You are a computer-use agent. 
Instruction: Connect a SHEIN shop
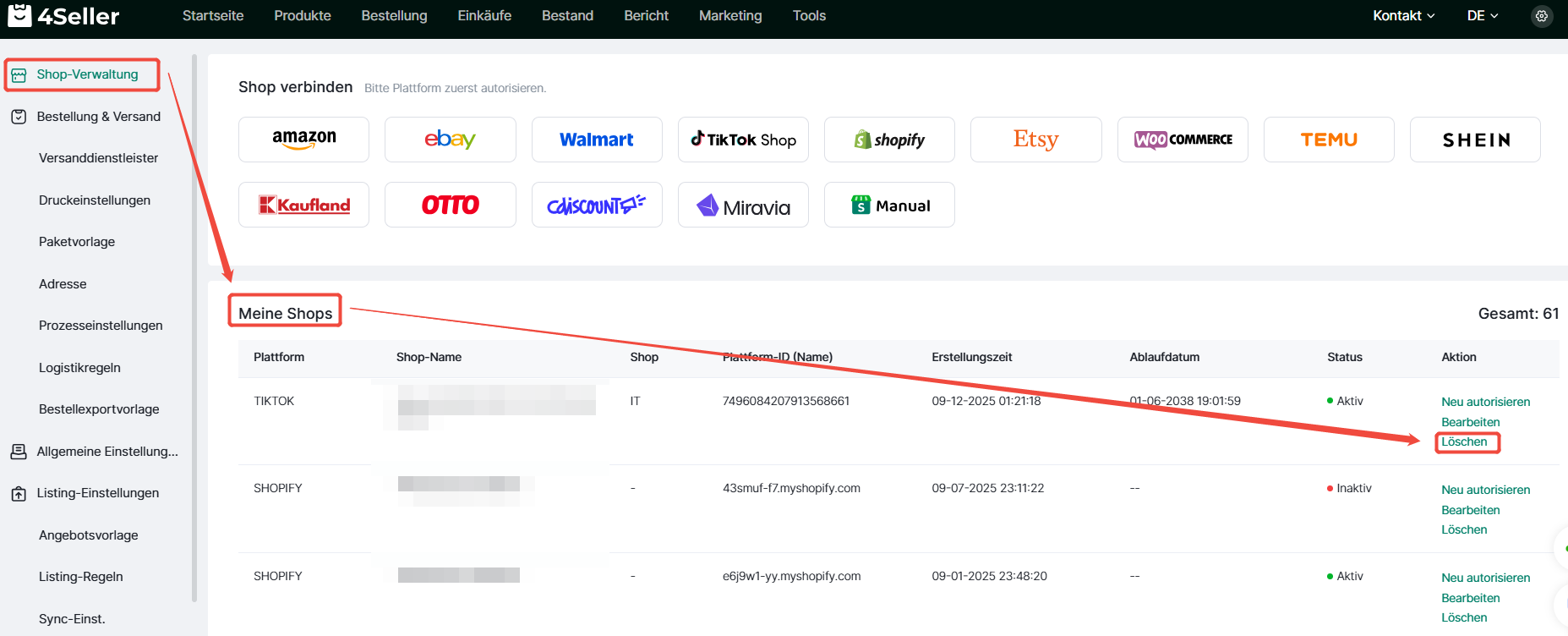point(1475,140)
